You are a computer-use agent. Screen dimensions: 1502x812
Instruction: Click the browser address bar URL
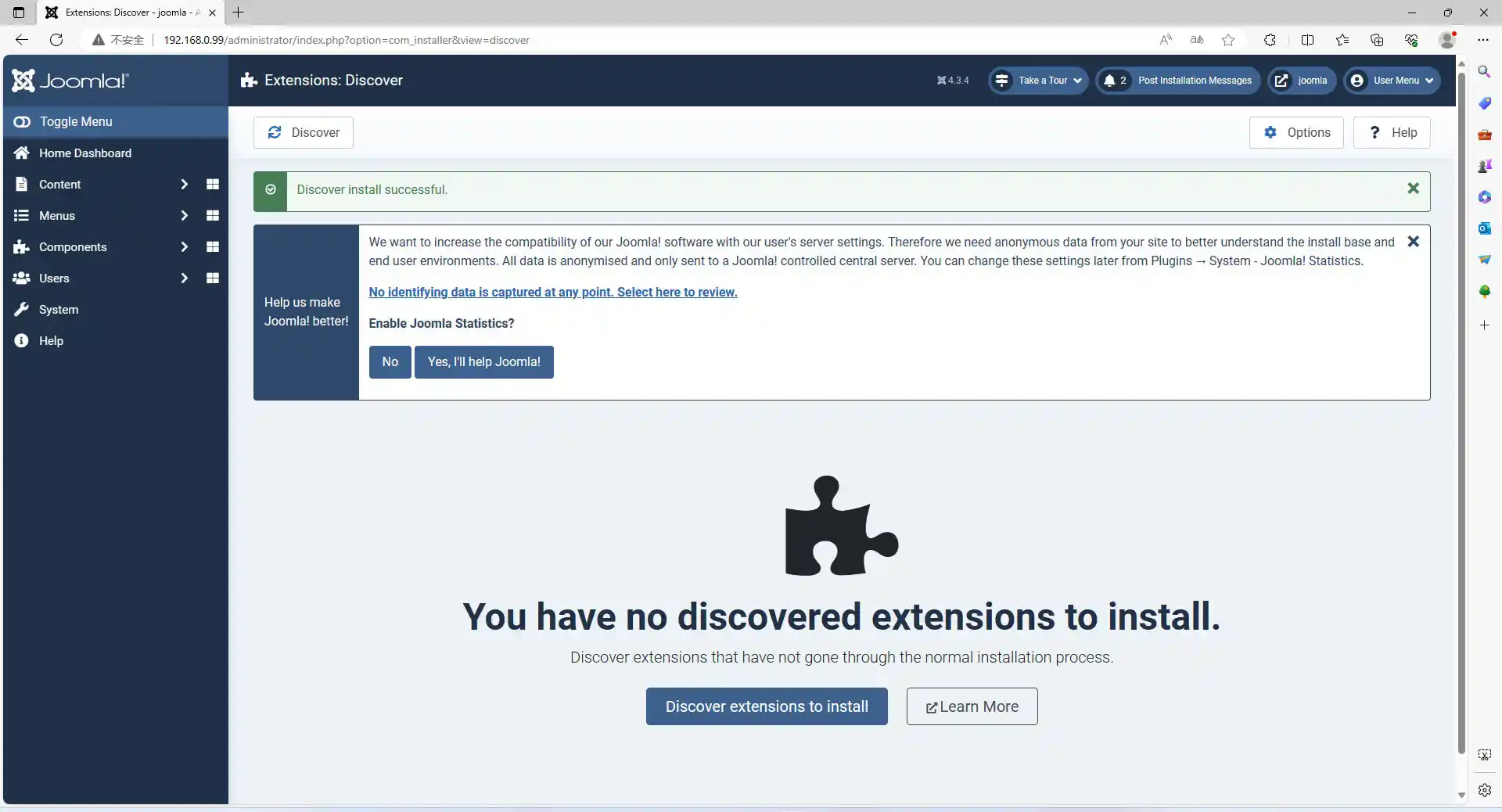point(346,40)
